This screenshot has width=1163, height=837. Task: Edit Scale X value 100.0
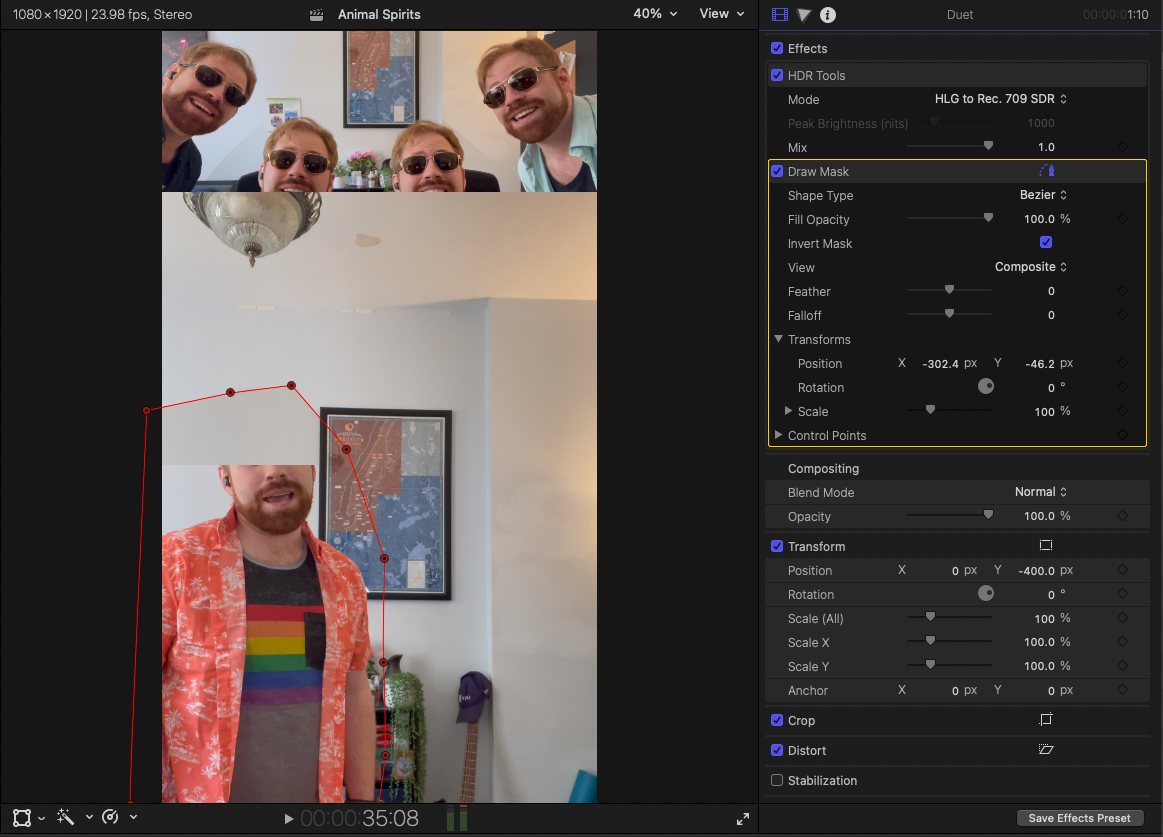[1040, 642]
